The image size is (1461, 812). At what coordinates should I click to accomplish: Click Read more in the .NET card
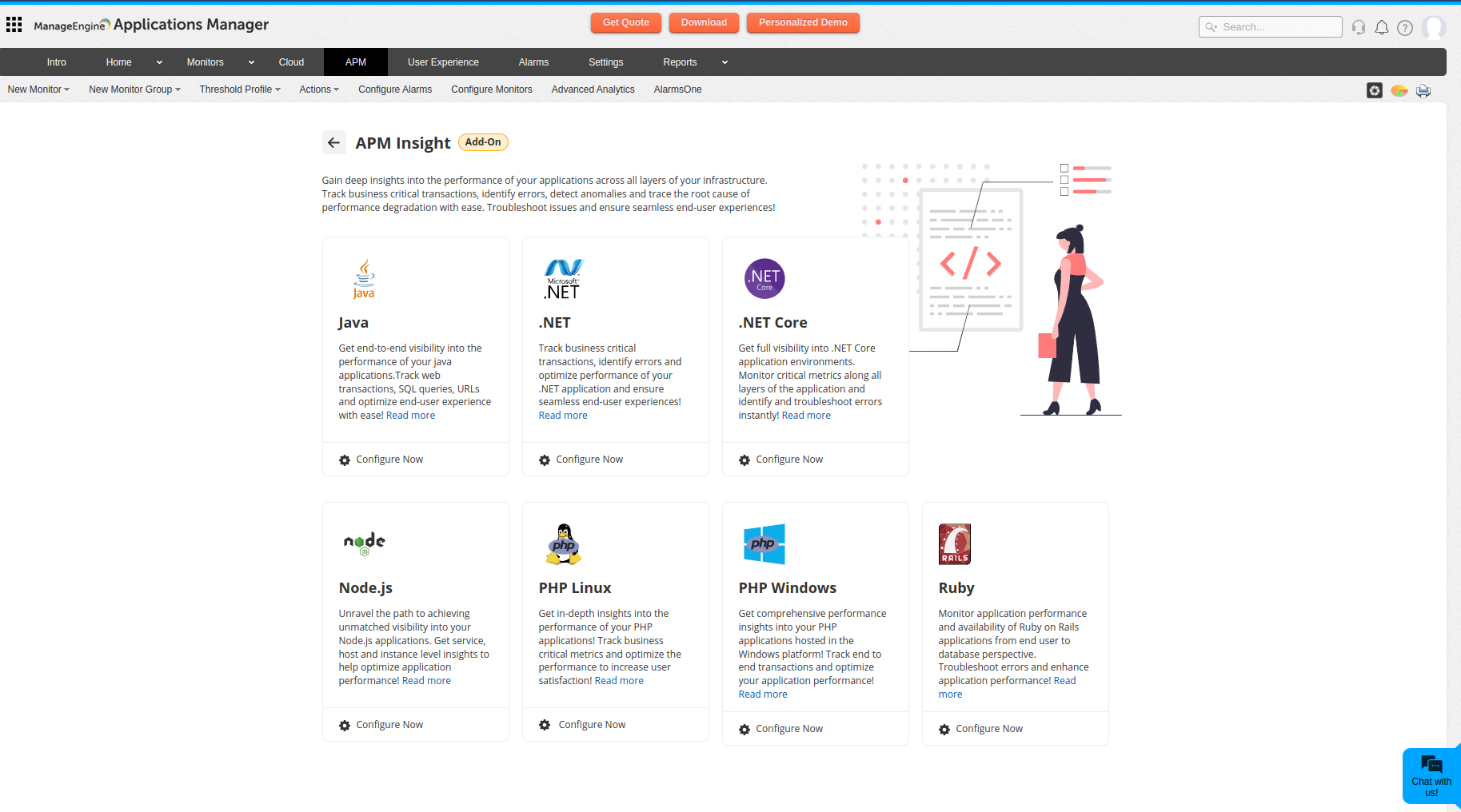click(x=563, y=416)
